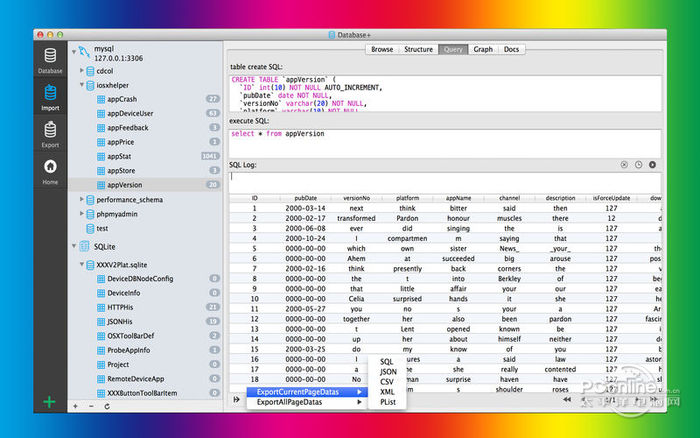This screenshot has width=700, height=438.
Task: Expand the performance_schema database
Action: tap(81, 200)
